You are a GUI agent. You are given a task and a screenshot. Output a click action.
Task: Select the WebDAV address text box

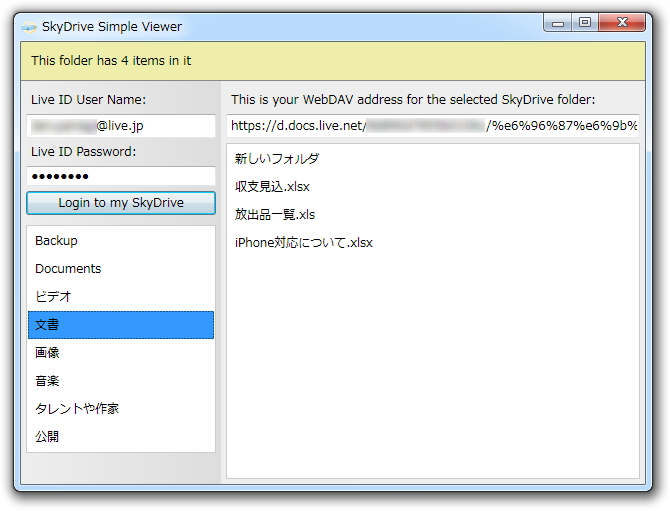(433, 126)
